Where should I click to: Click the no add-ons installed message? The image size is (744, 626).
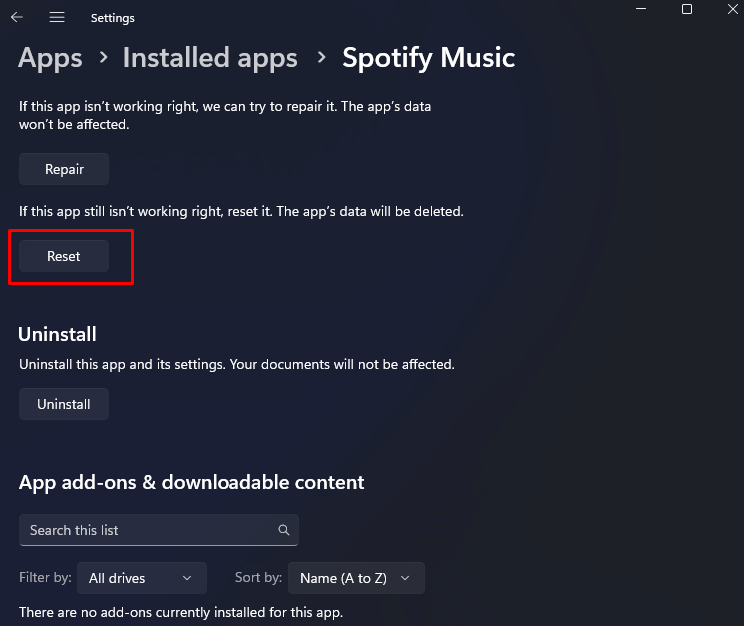click(x=181, y=611)
